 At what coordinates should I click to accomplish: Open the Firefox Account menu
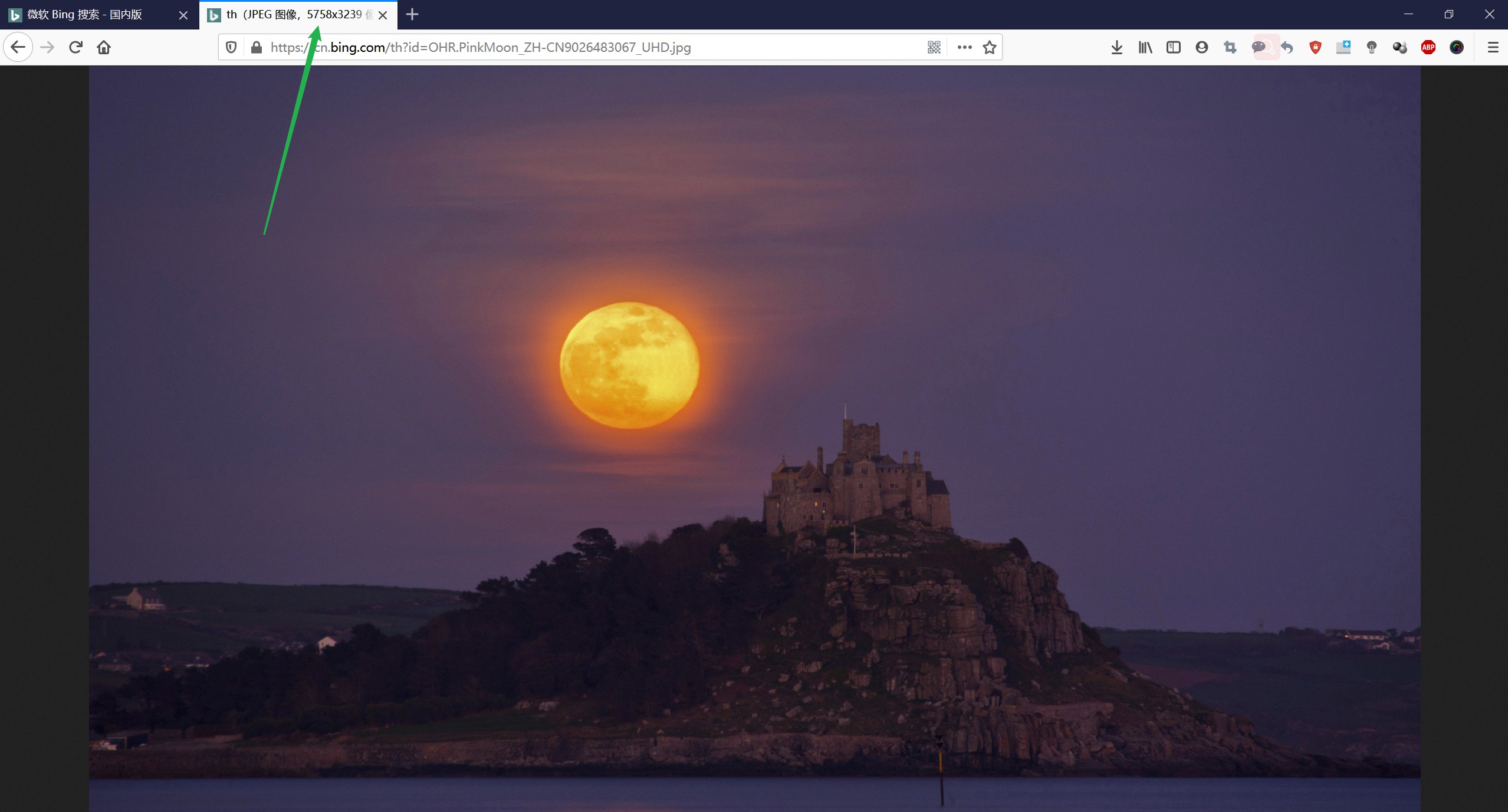[x=1202, y=47]
